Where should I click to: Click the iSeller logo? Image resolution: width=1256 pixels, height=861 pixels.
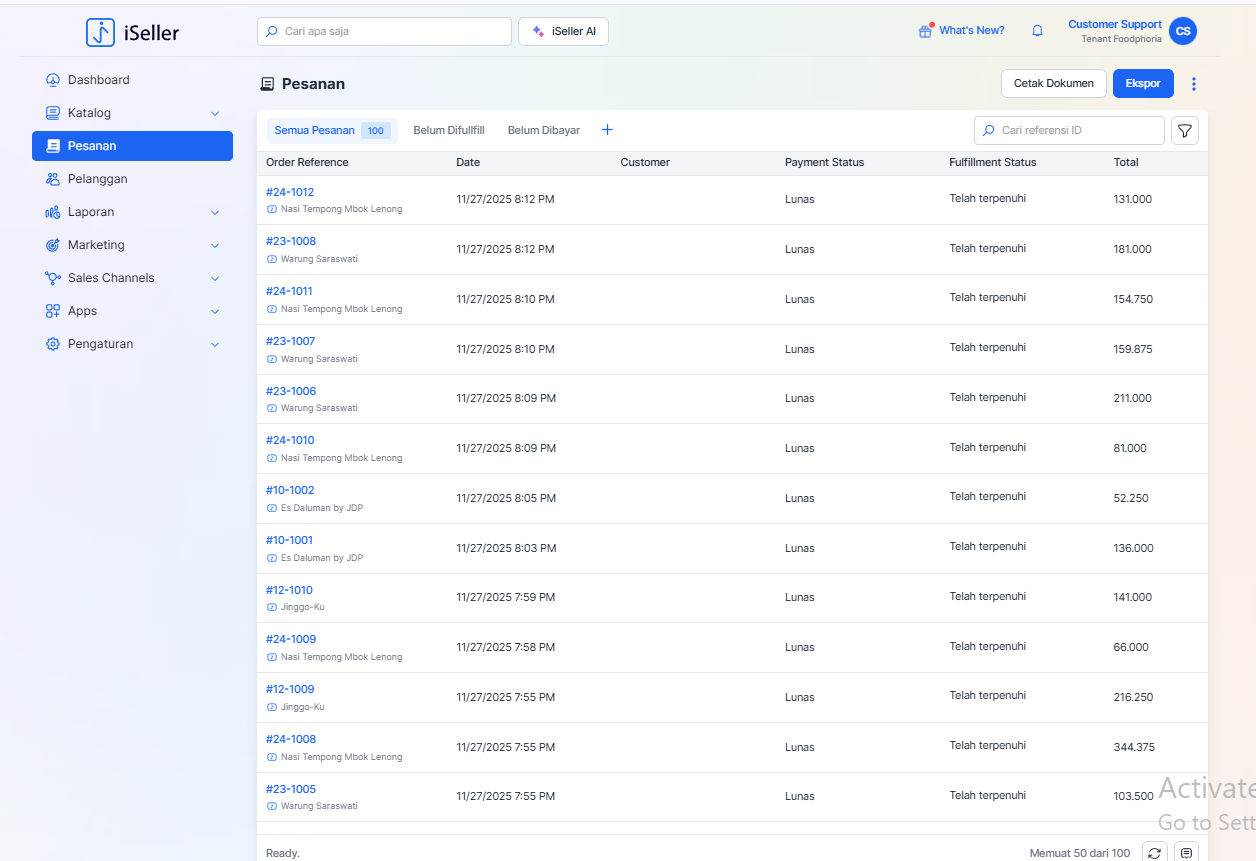pyautogui.click(x=132, y=32)
